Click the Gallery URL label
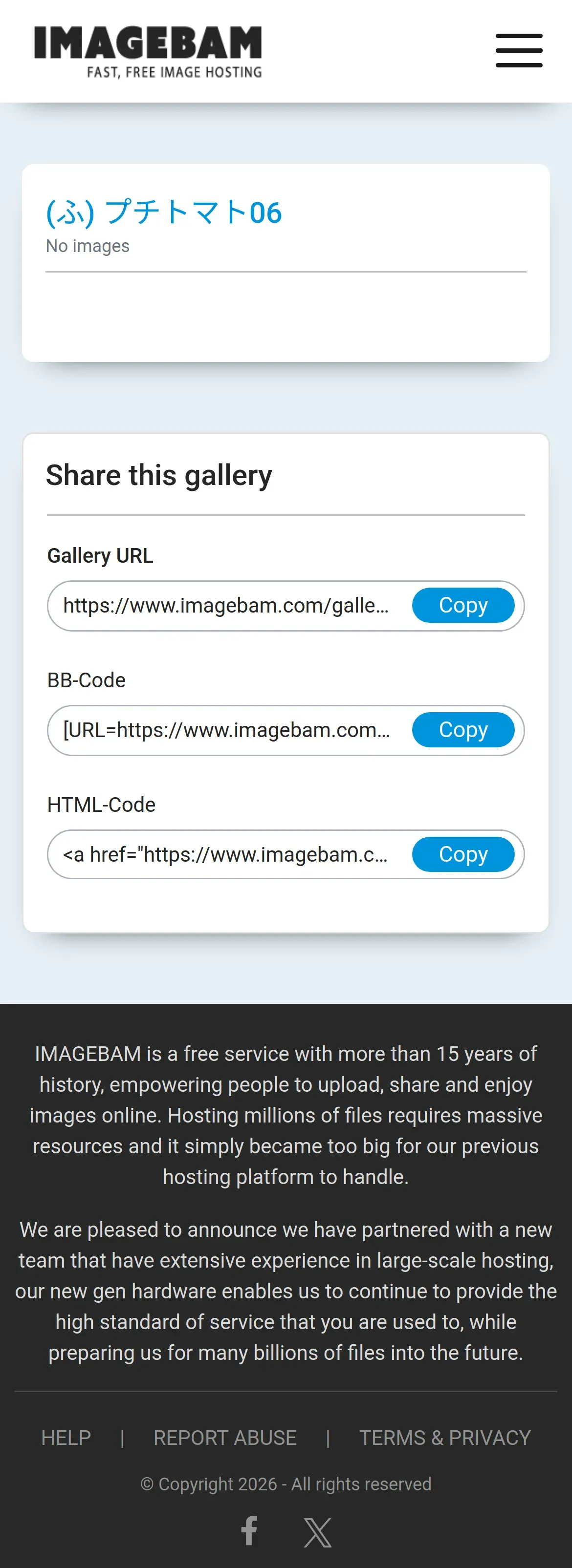This screenshot has width=572, height=1568. (x=101, y=556)
